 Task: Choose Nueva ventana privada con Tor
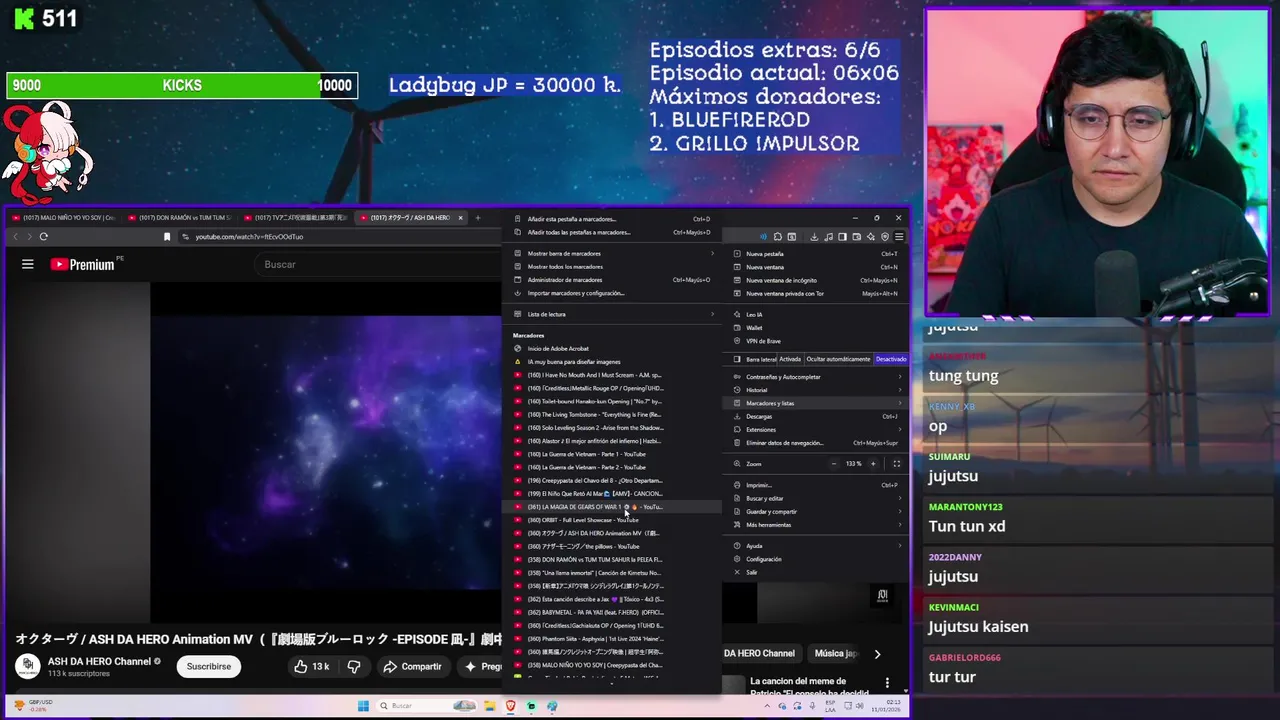tap(817, 293)
